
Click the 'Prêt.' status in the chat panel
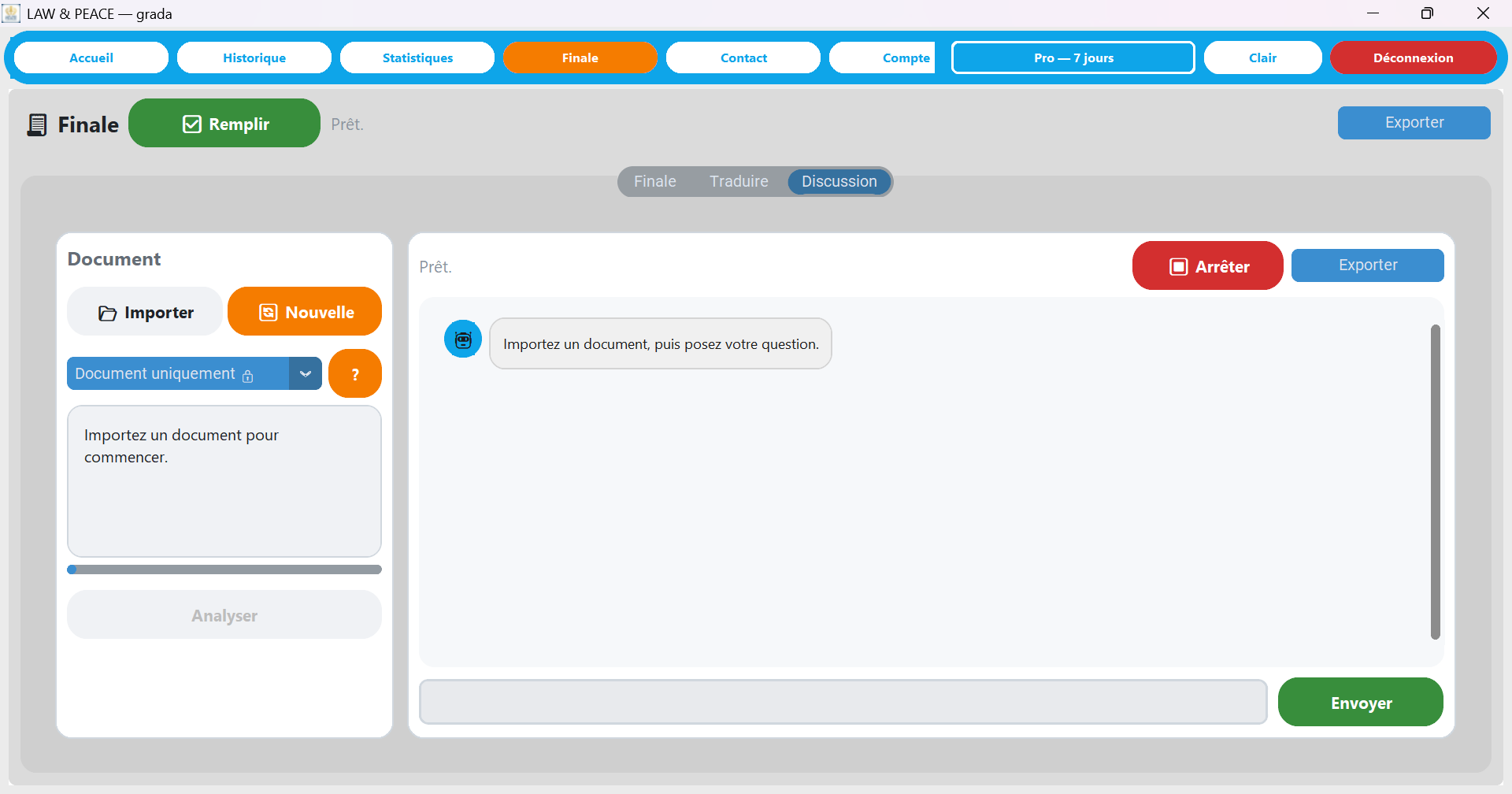click(435, 267)
